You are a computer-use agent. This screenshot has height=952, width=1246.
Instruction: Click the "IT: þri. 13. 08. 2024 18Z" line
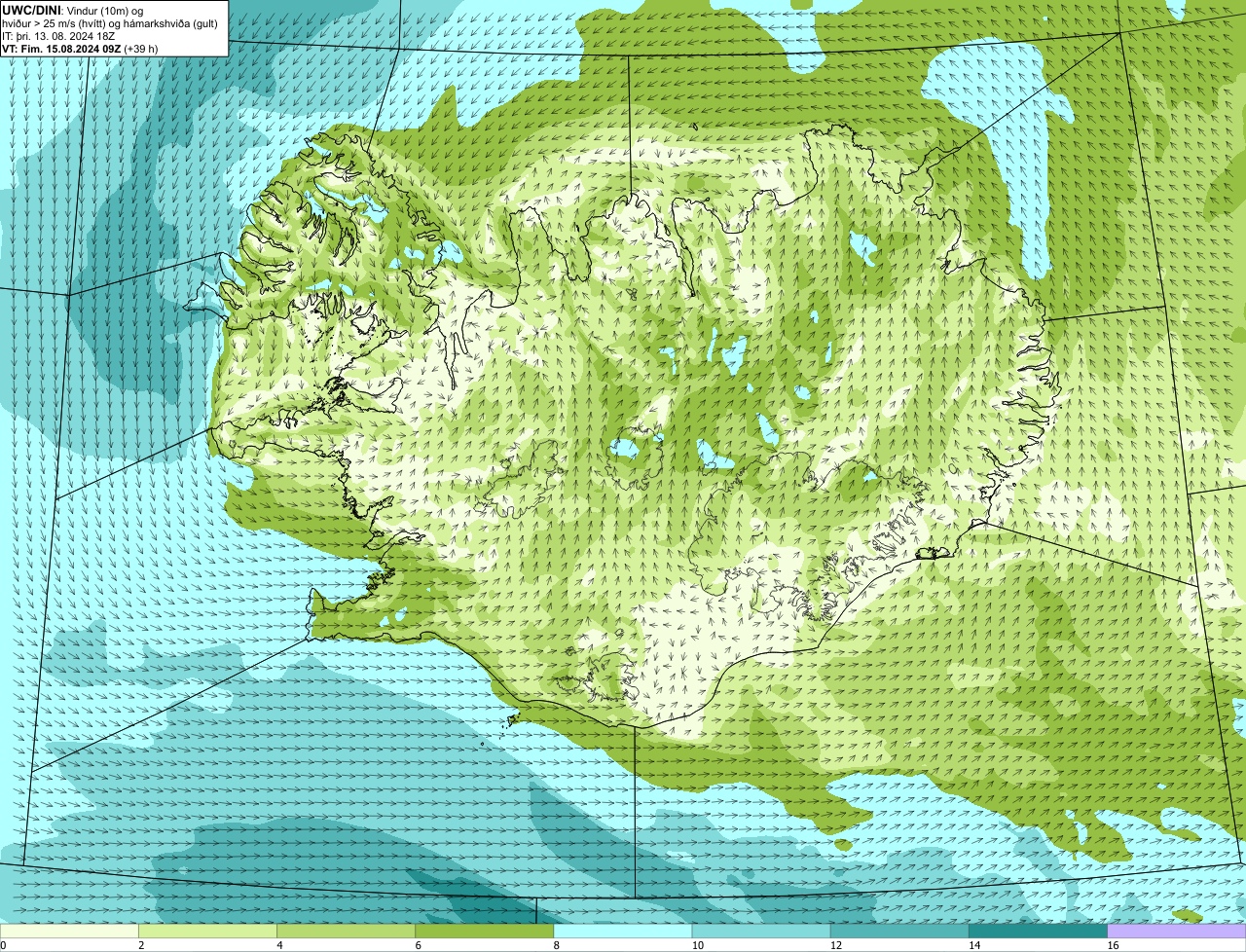coord(58,36)
